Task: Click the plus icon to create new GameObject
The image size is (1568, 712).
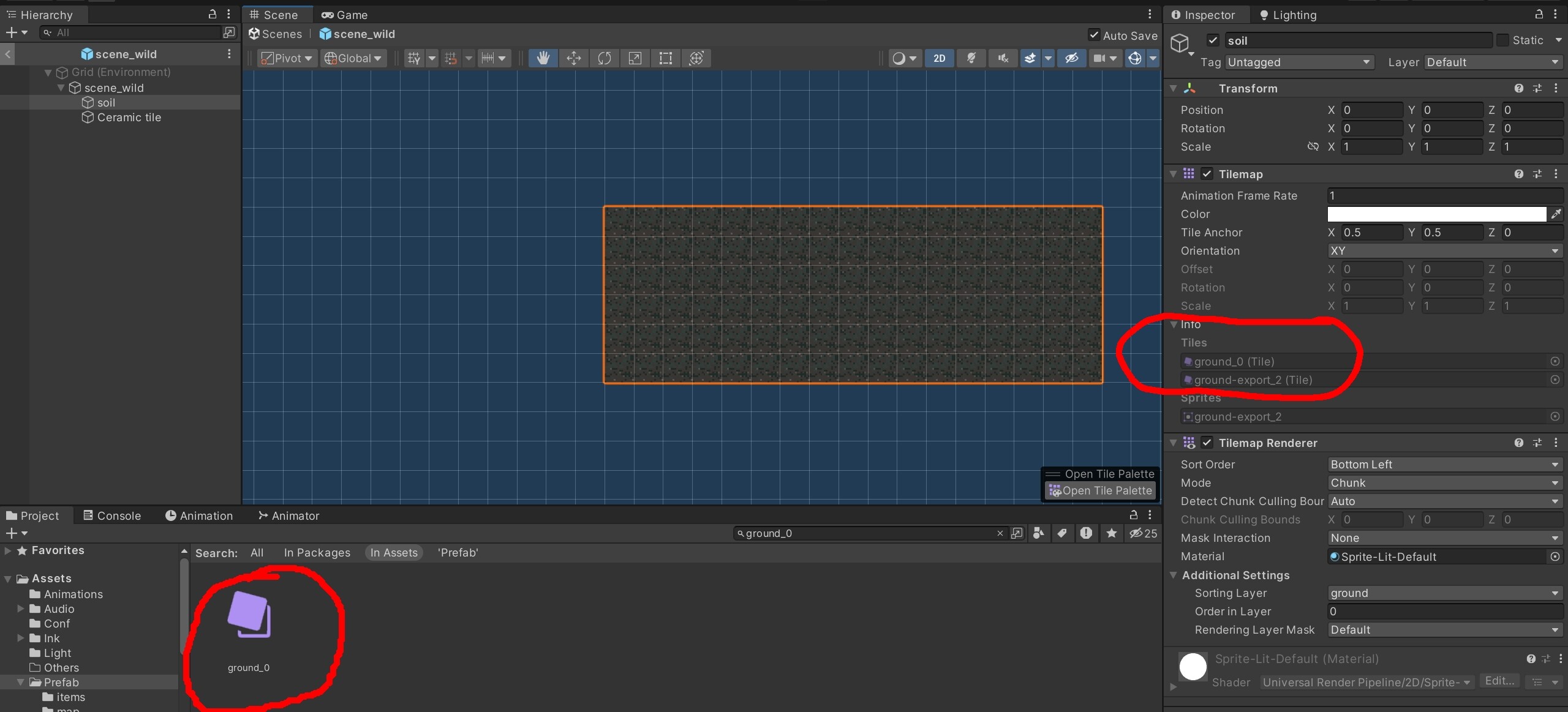Action: [x=12, y=32]
